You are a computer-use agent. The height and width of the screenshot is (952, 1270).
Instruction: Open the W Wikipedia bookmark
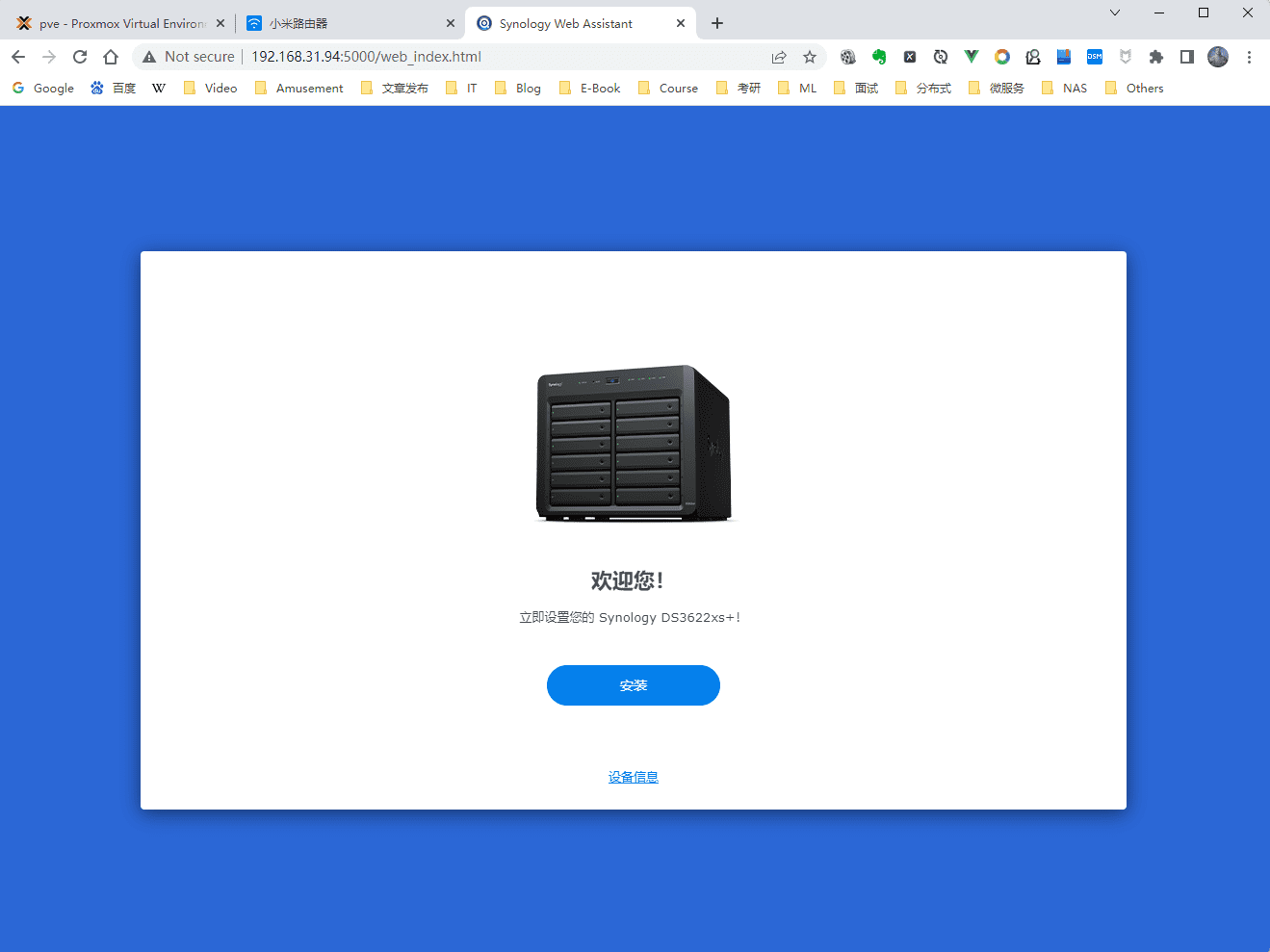pyautogui.click(x=159, y=88)
